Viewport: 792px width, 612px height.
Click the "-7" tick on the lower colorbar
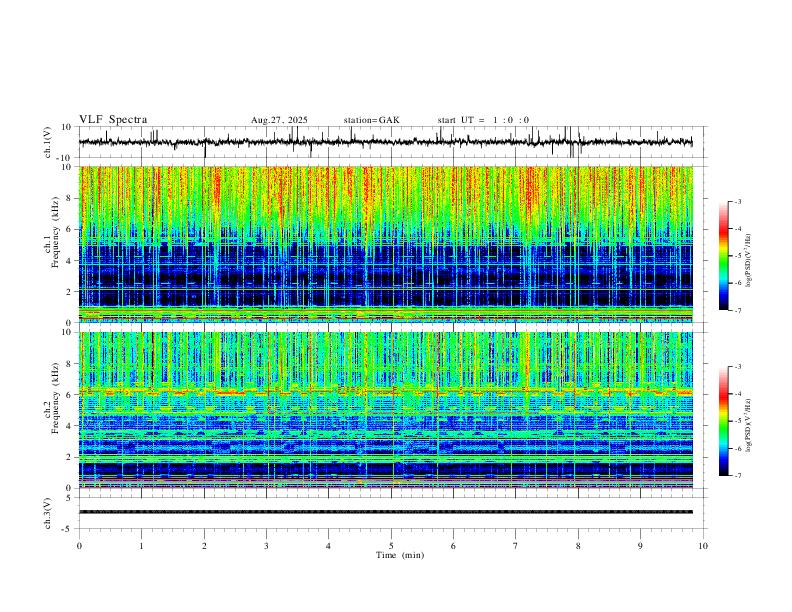738,475
